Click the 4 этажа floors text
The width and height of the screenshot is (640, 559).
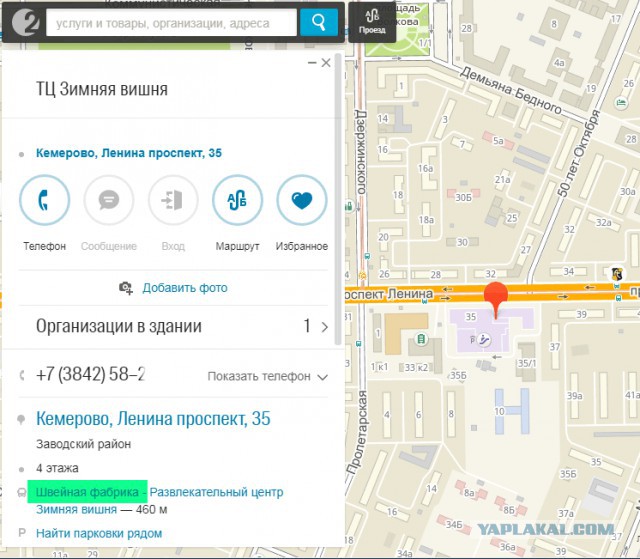click(x=57, y=468)
